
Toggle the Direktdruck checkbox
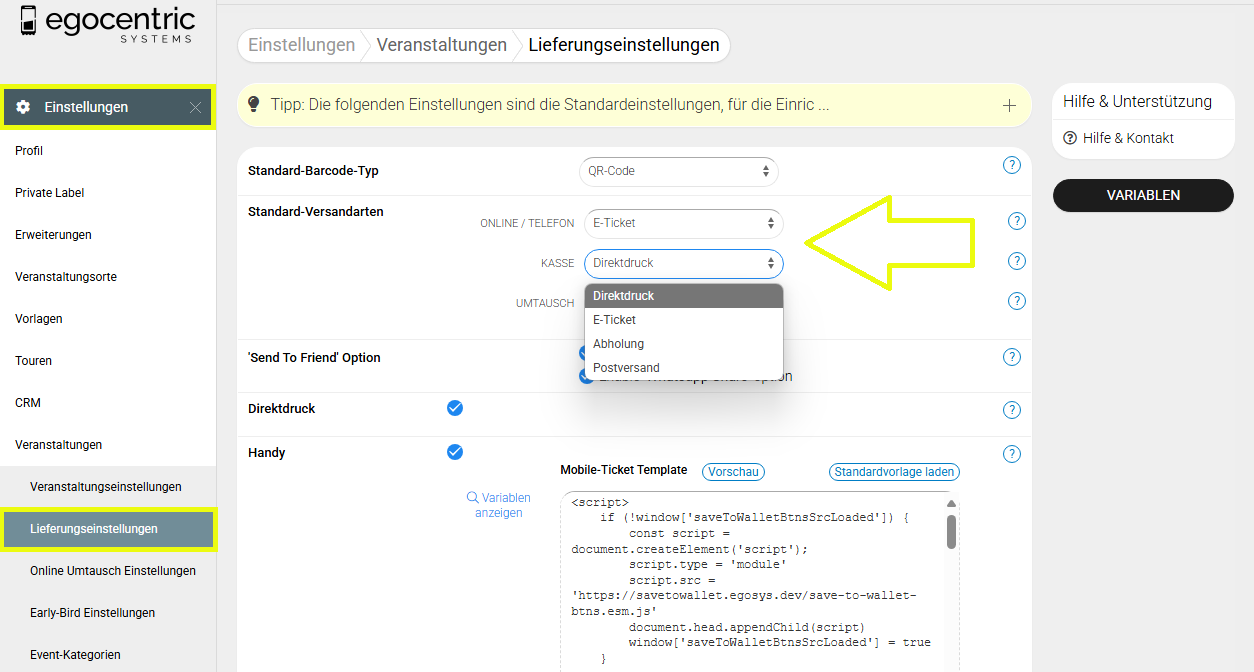[455, 408]
